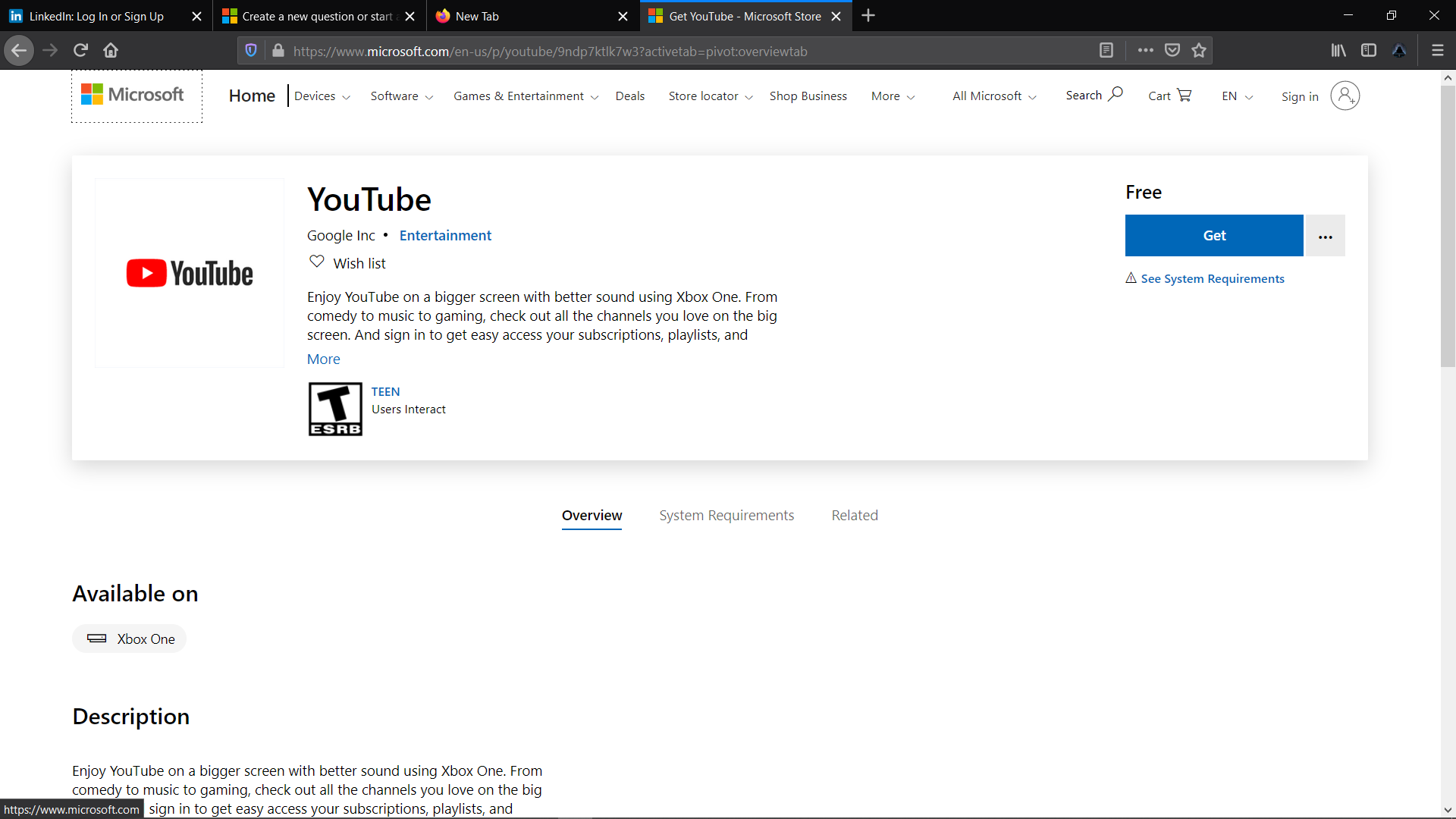
Task: Open the Entertainment category link
Action: [445, 236]
